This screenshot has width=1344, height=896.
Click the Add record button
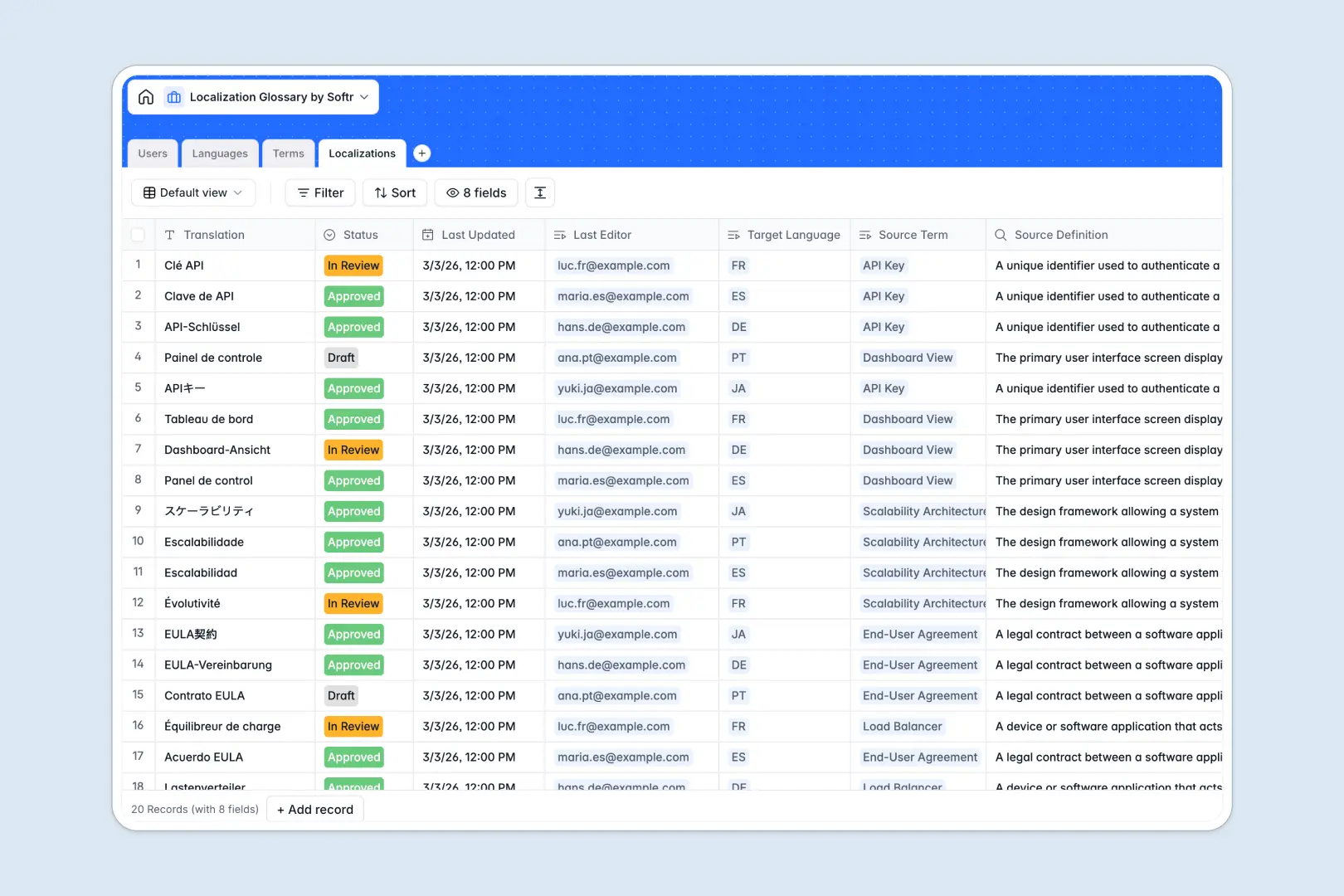click(x=314, y=809)
